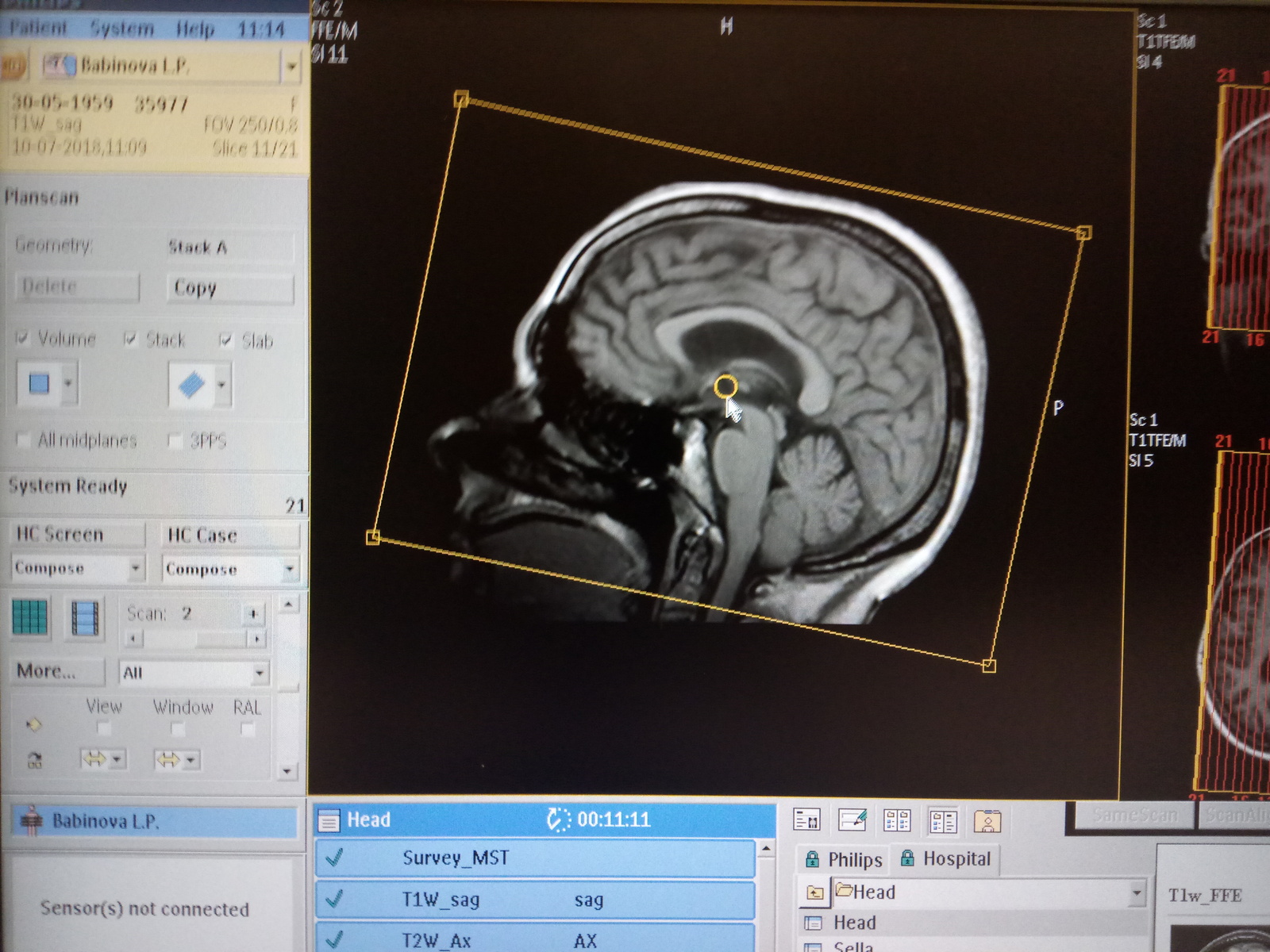
Task: Switch to the Philips tab
Action: click(x=844, y=859)
